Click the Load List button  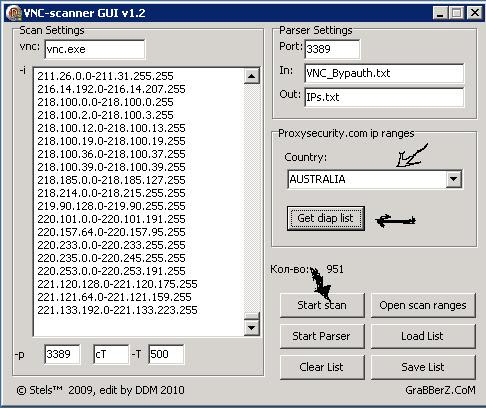423,336
